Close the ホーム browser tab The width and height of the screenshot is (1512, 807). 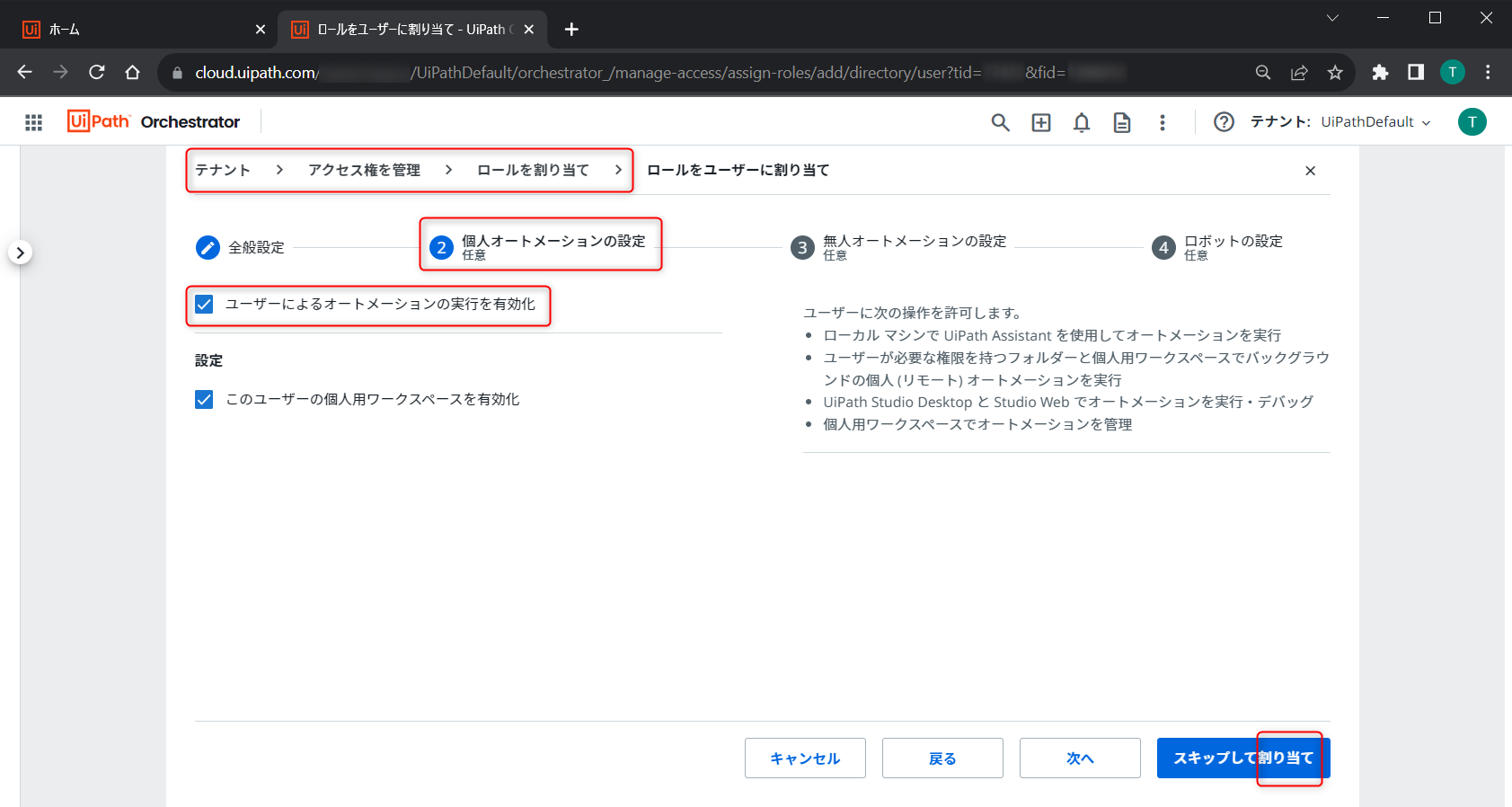click(261, 30)
